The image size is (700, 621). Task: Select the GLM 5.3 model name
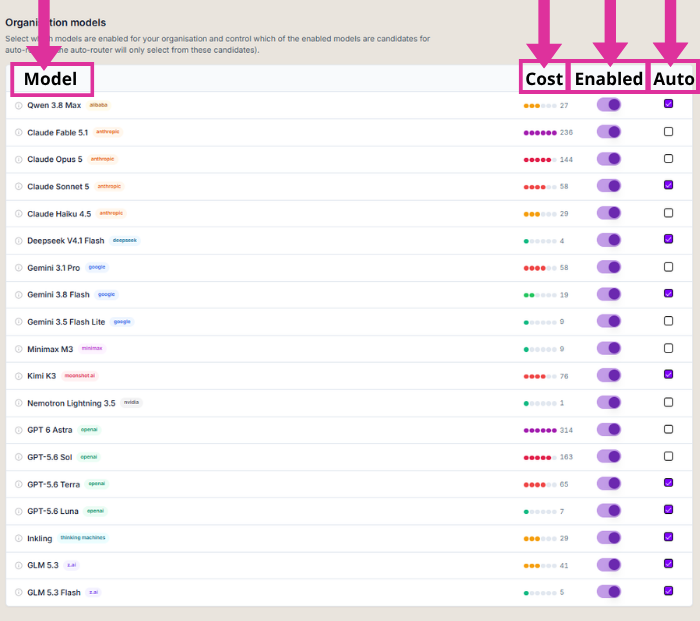coord(43,565)
